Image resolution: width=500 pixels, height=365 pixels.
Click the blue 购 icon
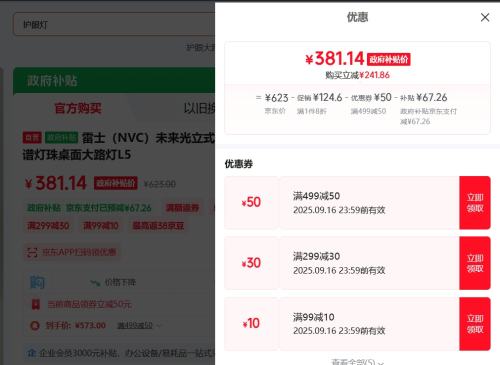coord(37,282)
